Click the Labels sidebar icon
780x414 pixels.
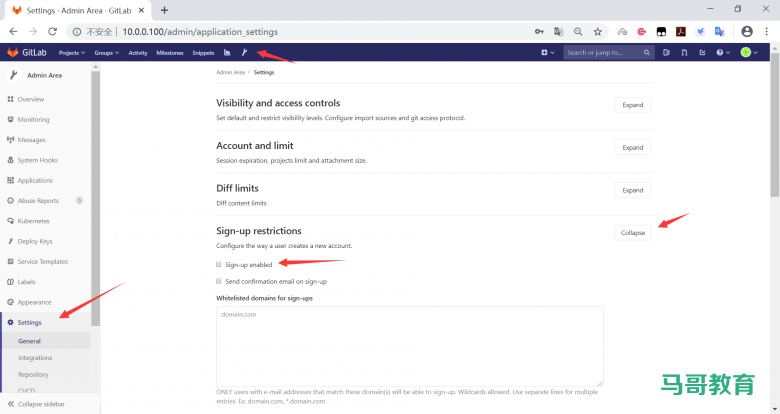click(10, 282)
